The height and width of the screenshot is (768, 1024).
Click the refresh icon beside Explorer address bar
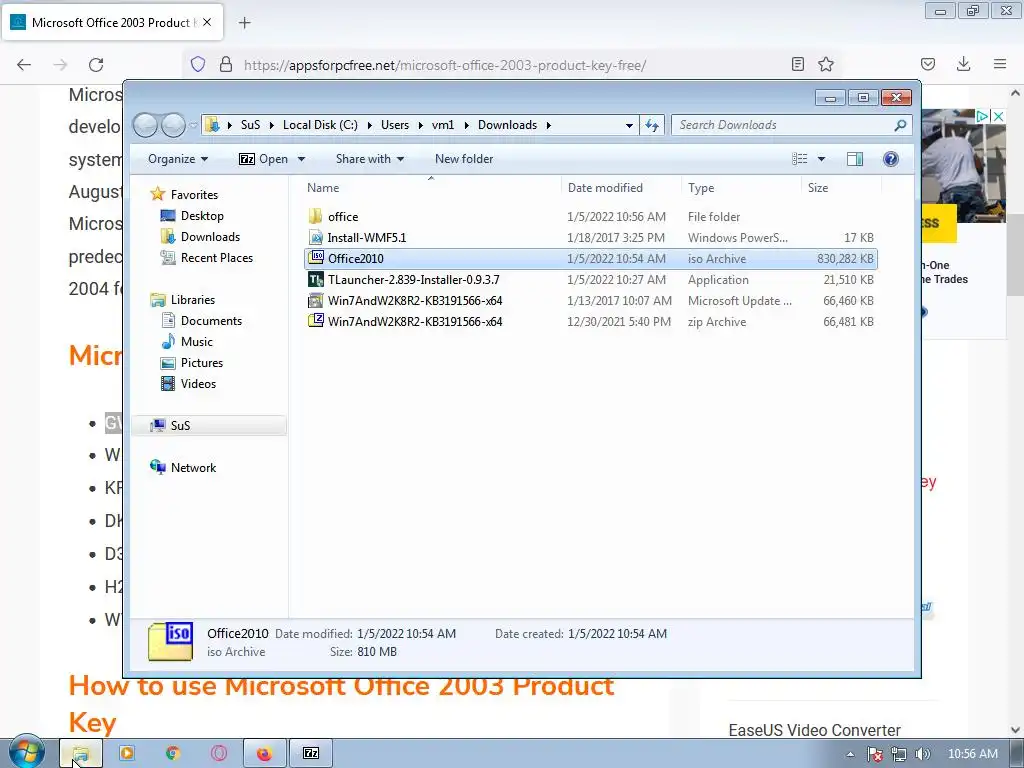pos(652,125)
